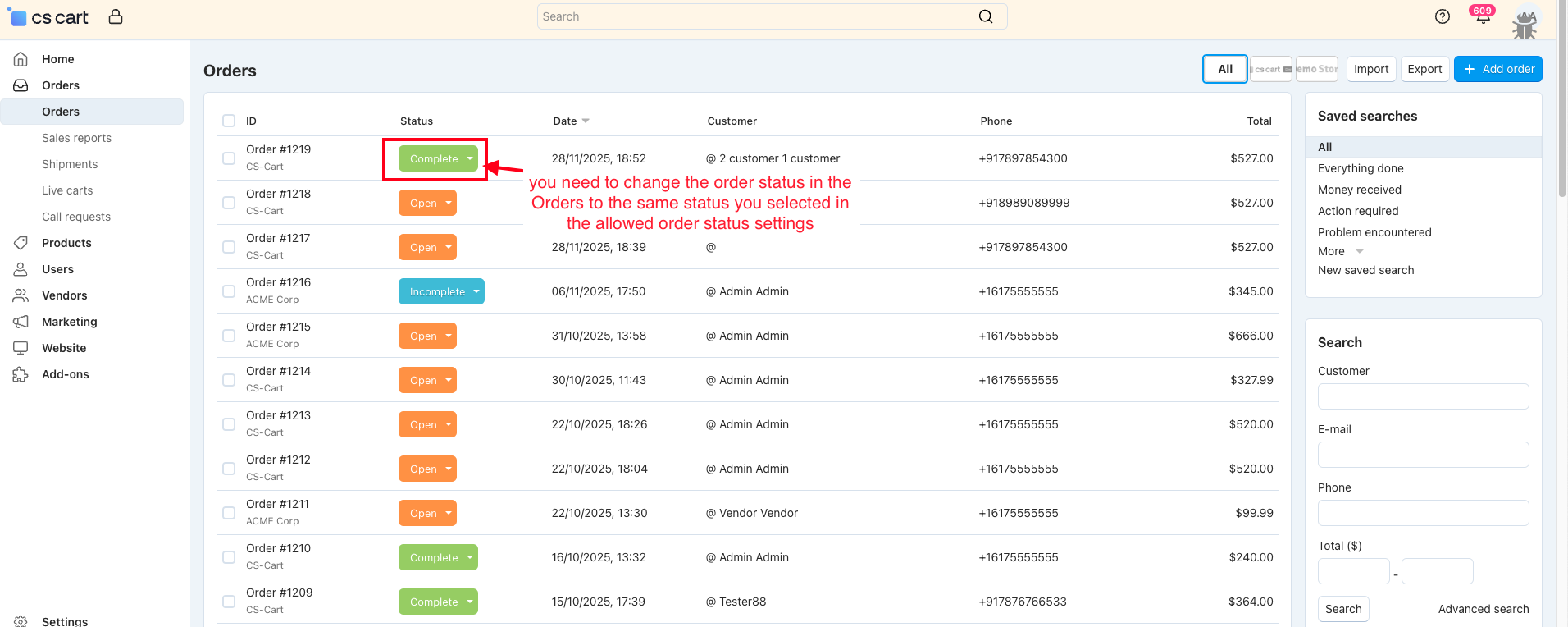Click the Customer search input field
Image resolution: width=1568 pixels, height=627 pixels.
[x=1423, y=396]
